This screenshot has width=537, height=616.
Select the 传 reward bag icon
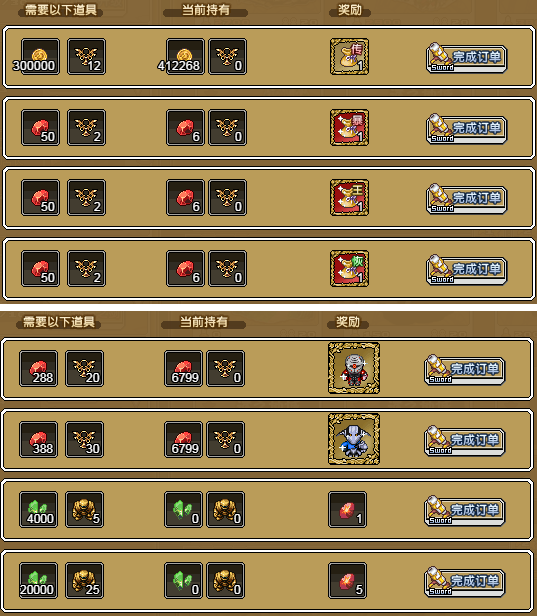pos(349,57)
